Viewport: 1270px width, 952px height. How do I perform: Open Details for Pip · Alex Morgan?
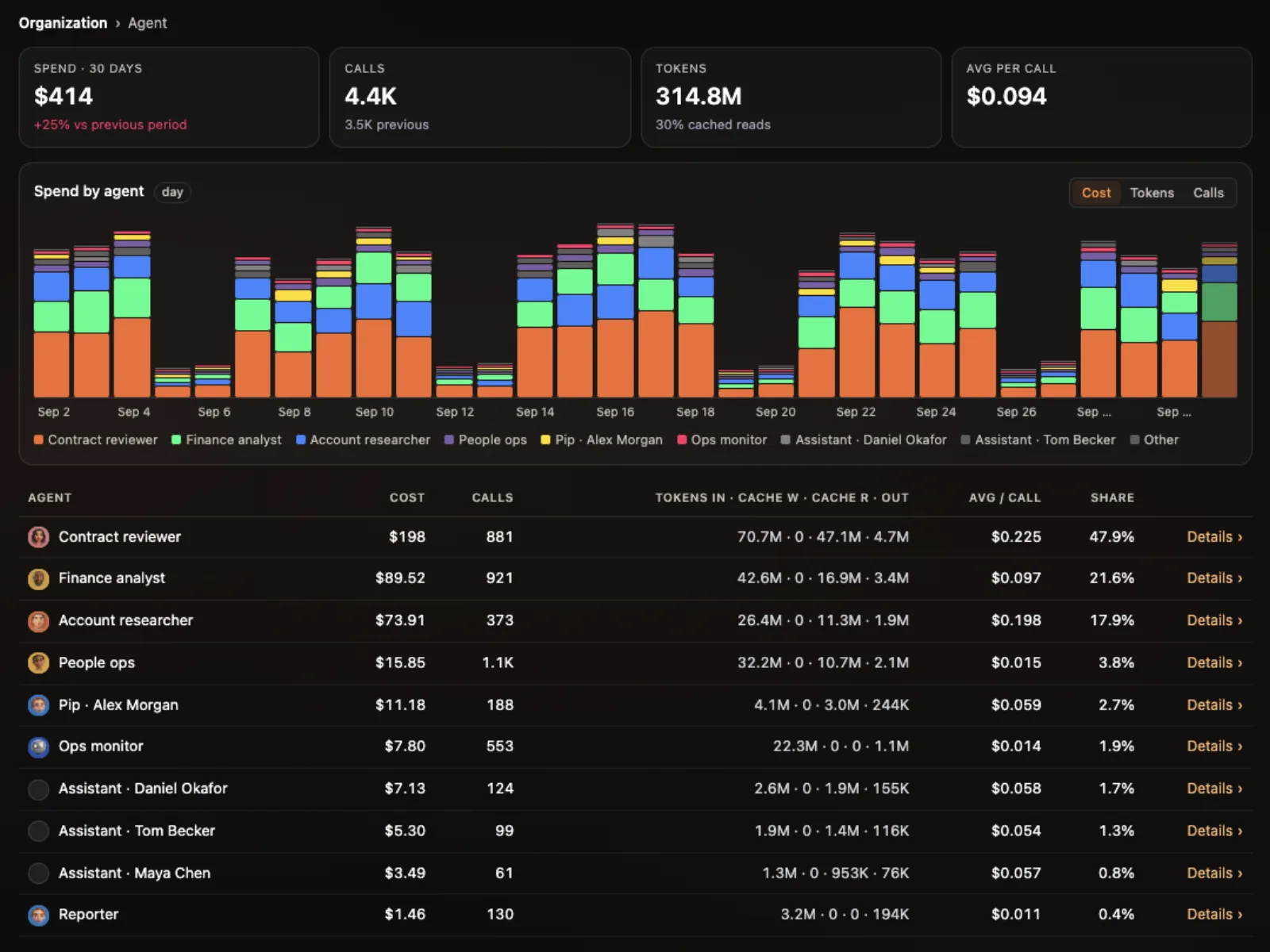pos(1214,705)
